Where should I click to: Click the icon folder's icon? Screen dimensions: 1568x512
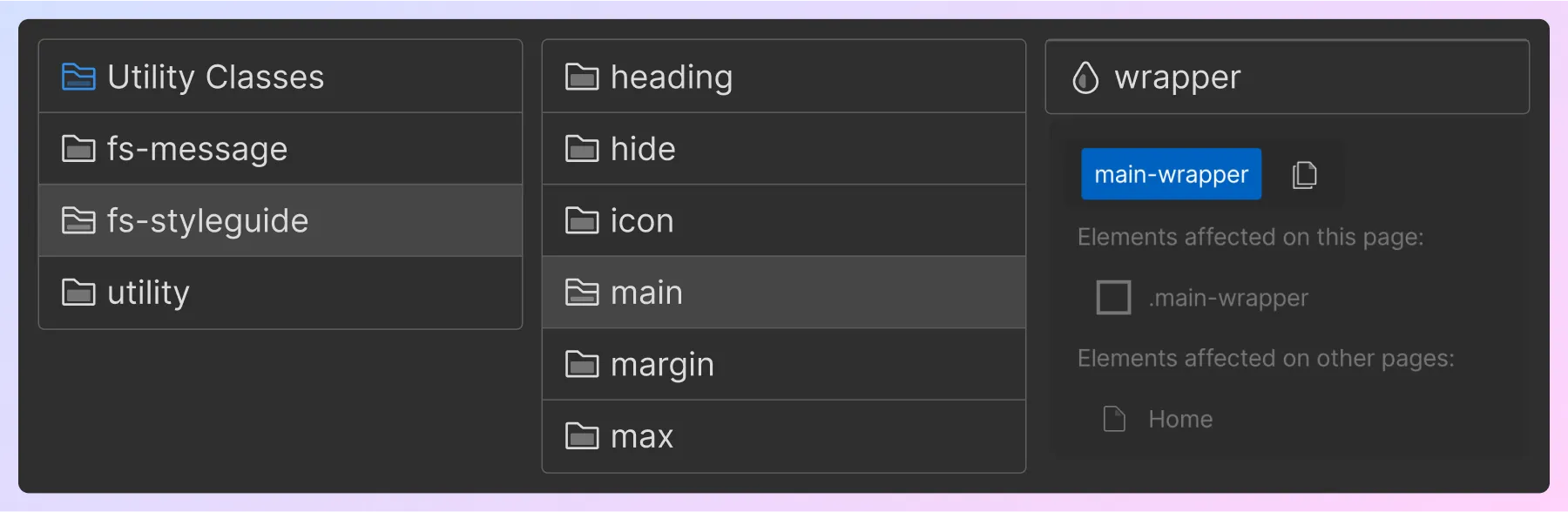[582, 220]
